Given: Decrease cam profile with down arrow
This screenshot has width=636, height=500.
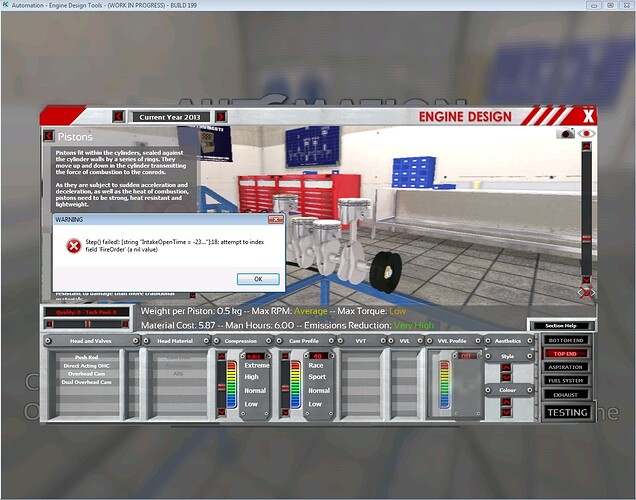Looking at the screenshot, I should (285, 412).
